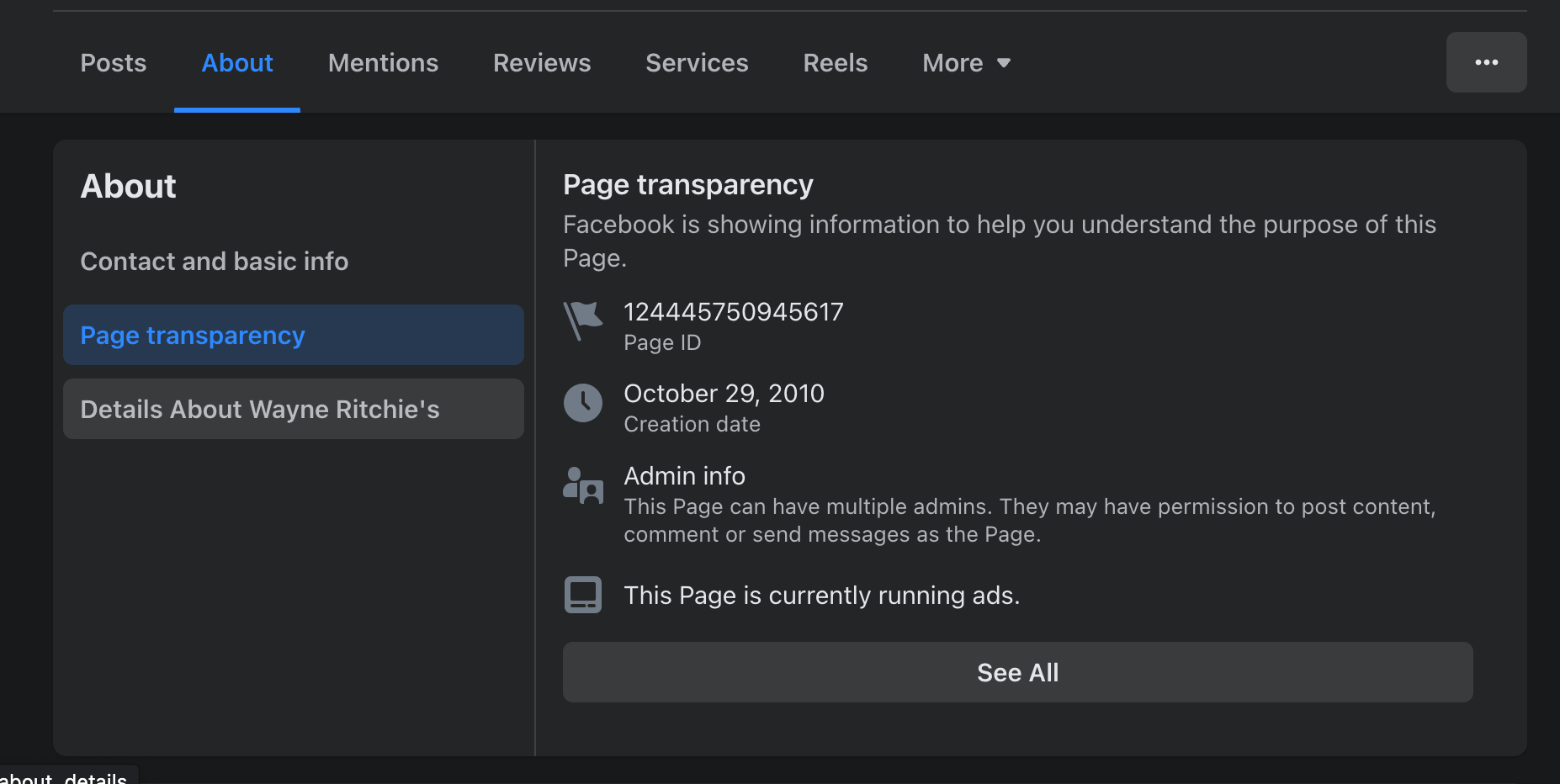
Task: Click the Admin info heading text
Action: (x=684, y=476)
